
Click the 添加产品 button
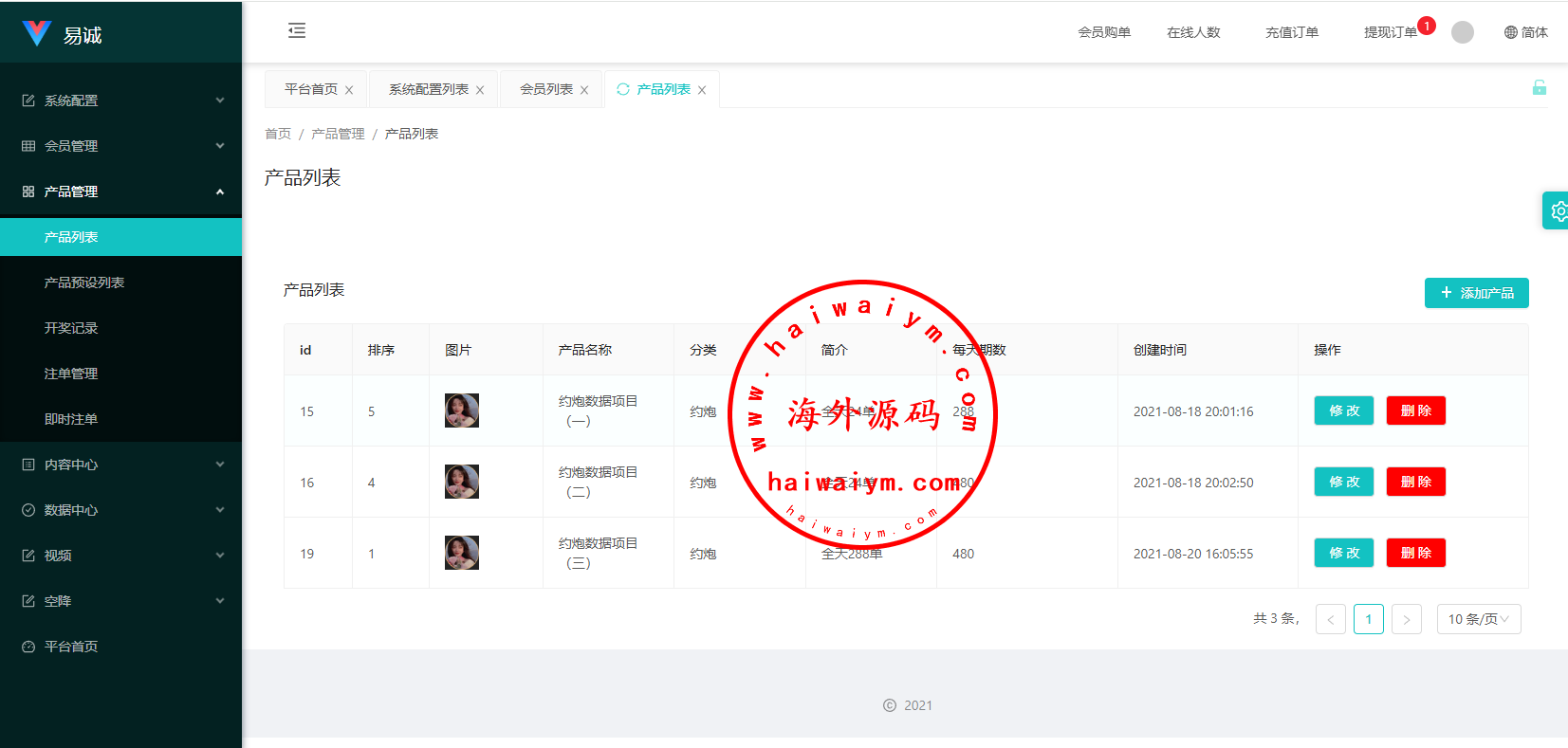(1476, 293)
